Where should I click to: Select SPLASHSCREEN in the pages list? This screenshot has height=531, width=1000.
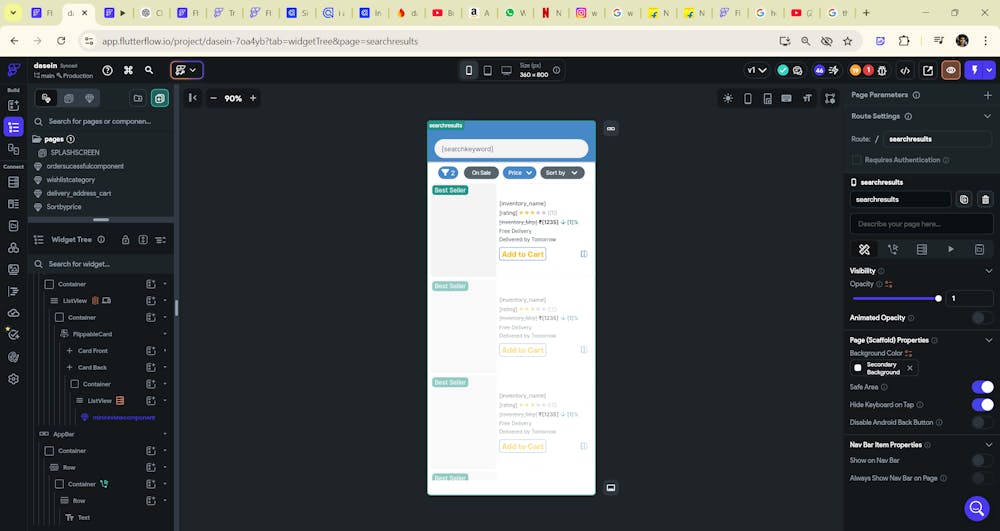tap(75, 152)
